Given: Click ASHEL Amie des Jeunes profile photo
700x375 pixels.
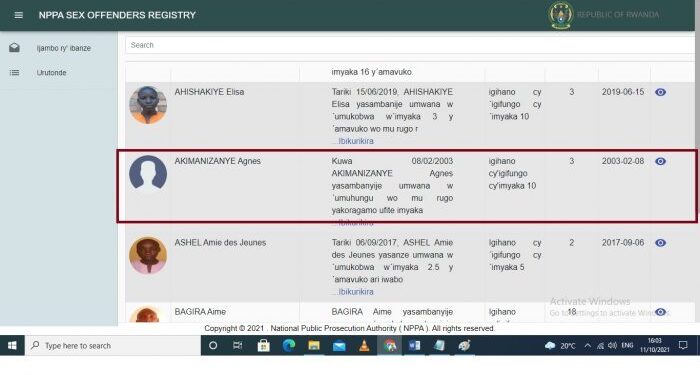Looking at the screenshot, I should point(148,255).
